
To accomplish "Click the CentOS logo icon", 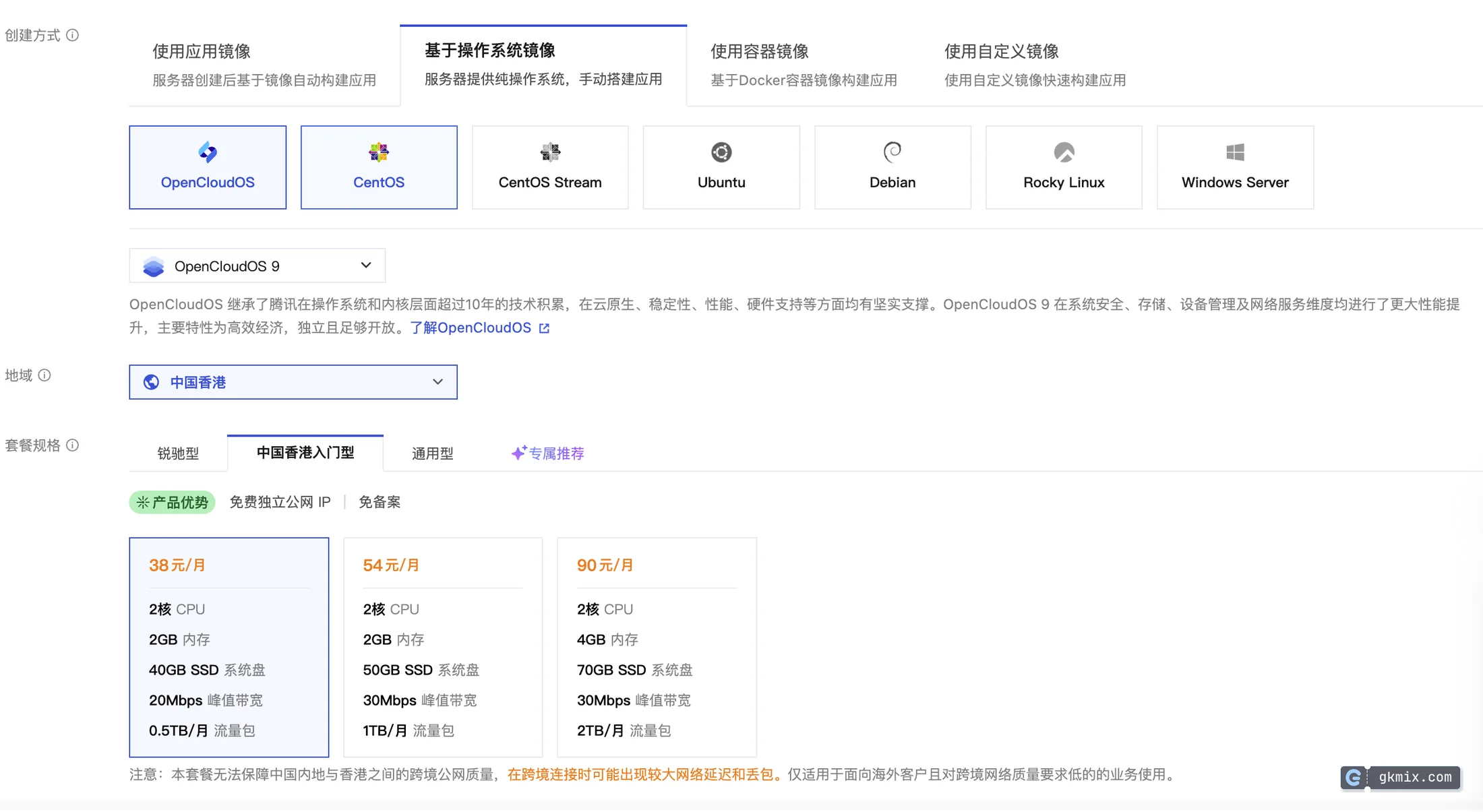I will (x=379, y=152).
